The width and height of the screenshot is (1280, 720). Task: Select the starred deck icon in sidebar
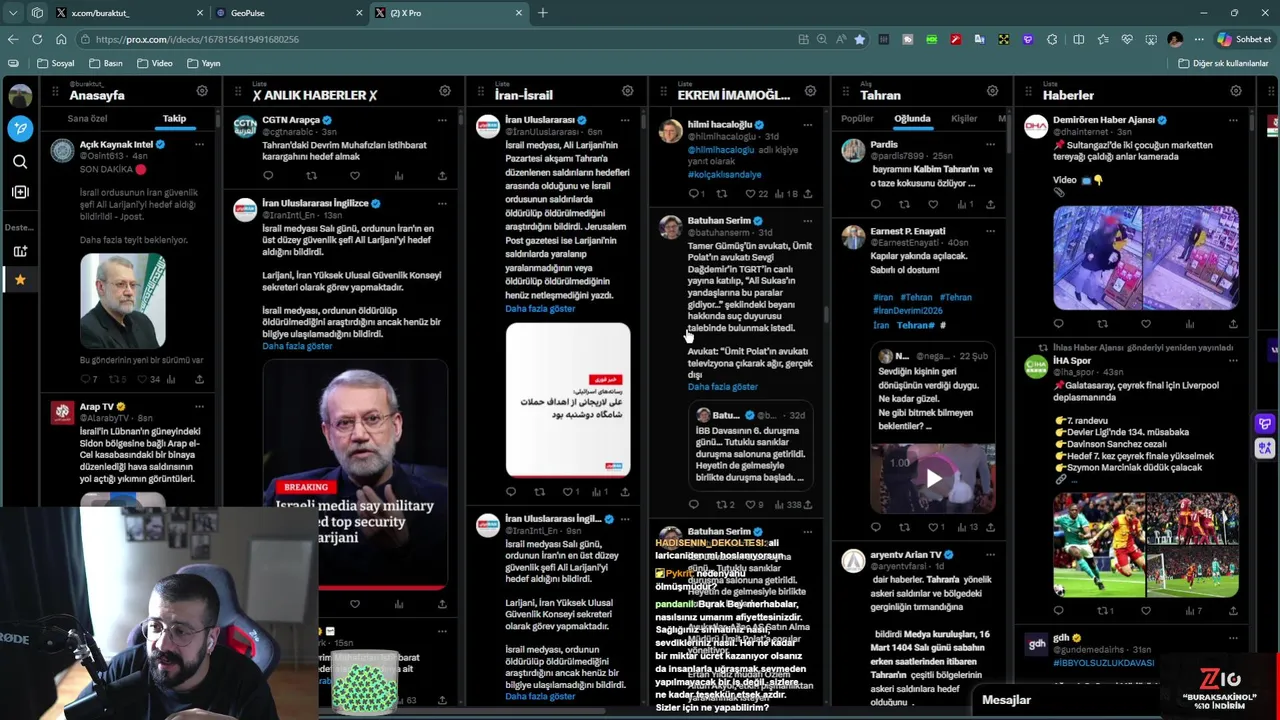20,280
